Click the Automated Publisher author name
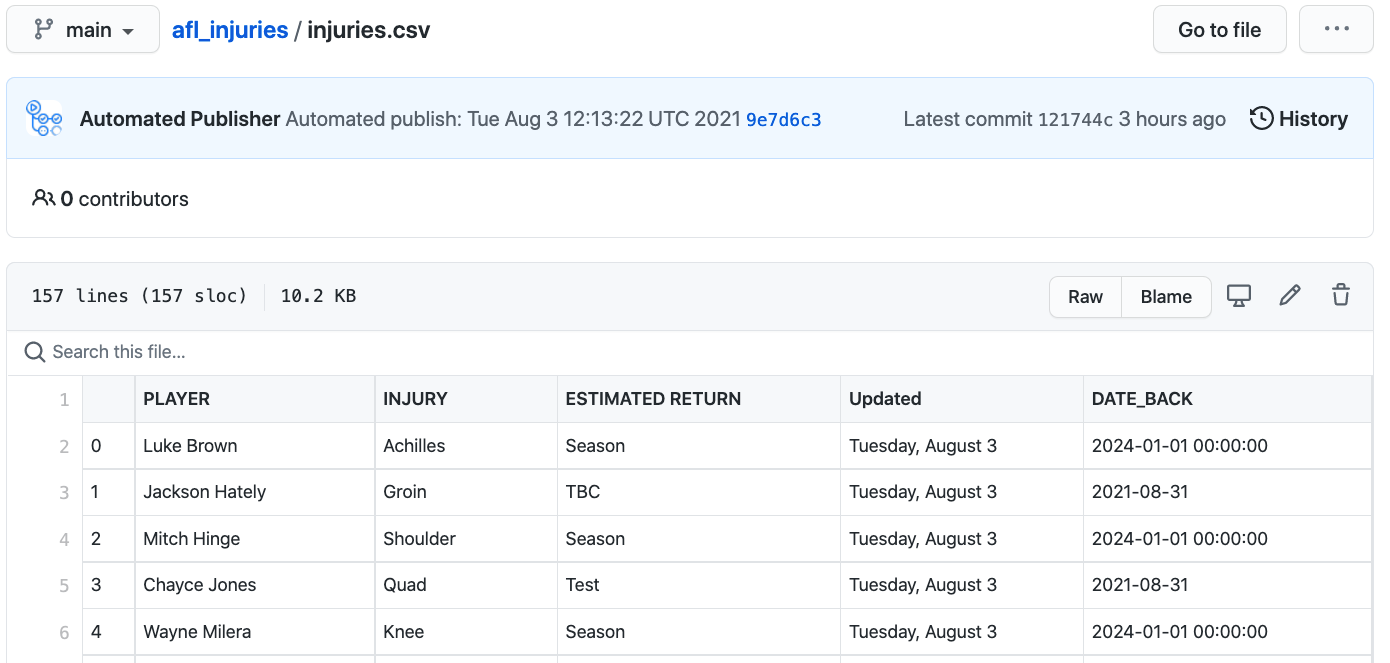 click(180, 119)
